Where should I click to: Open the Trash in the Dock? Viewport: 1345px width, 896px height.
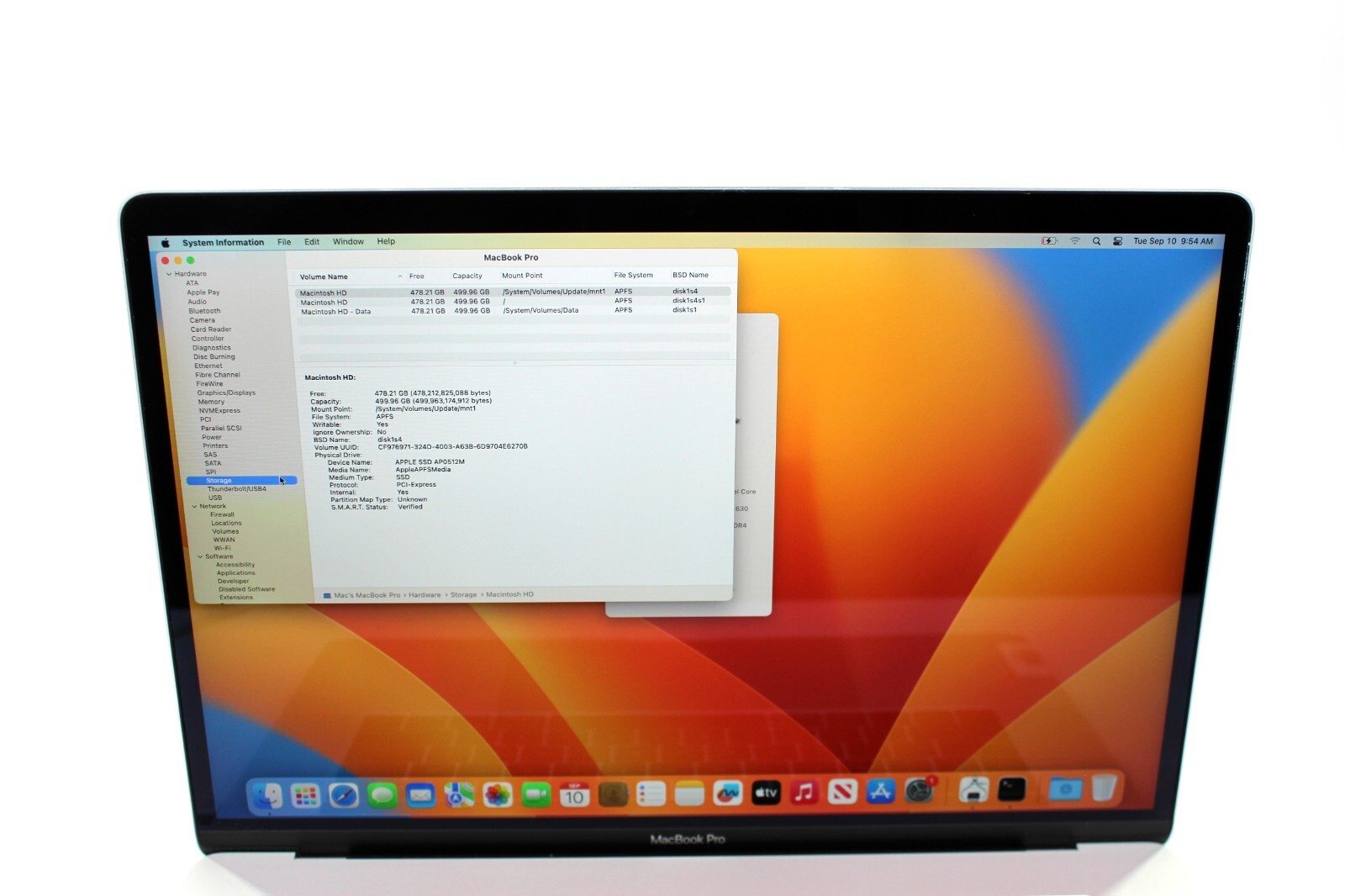[x=1104, y=788]
